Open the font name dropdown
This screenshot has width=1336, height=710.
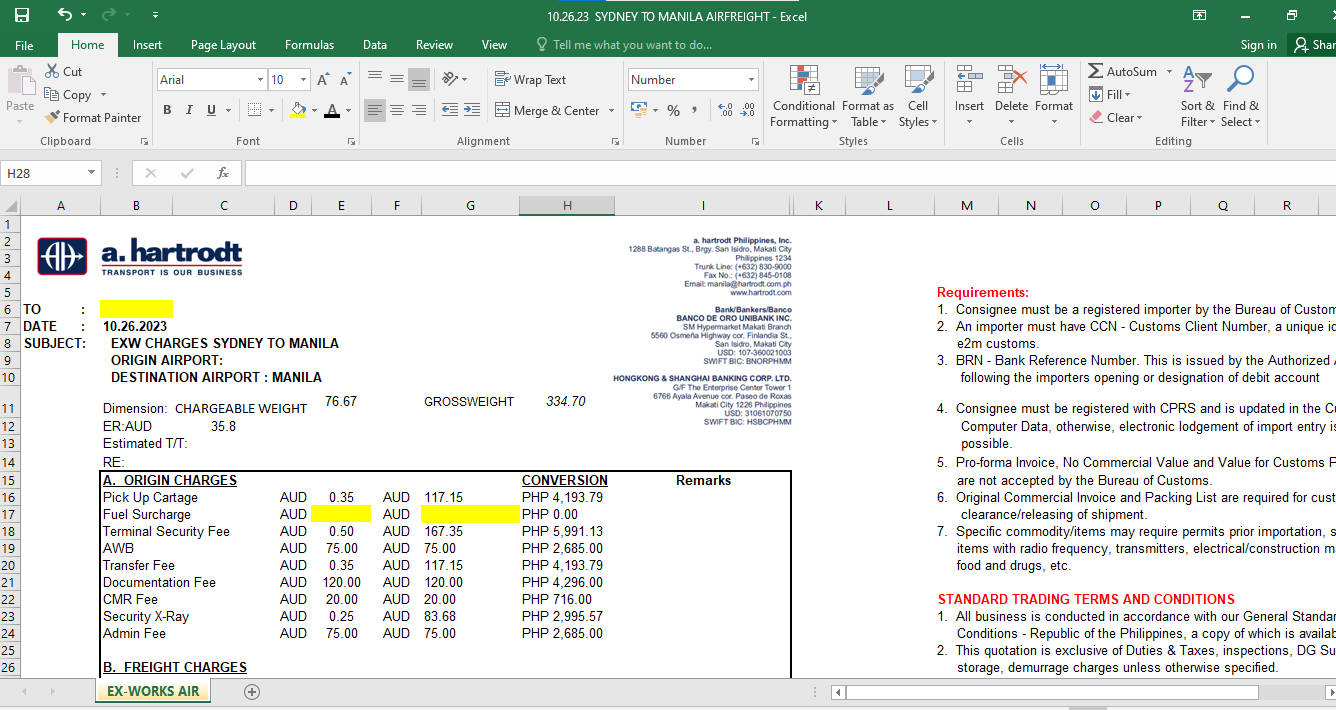[260, 80]
